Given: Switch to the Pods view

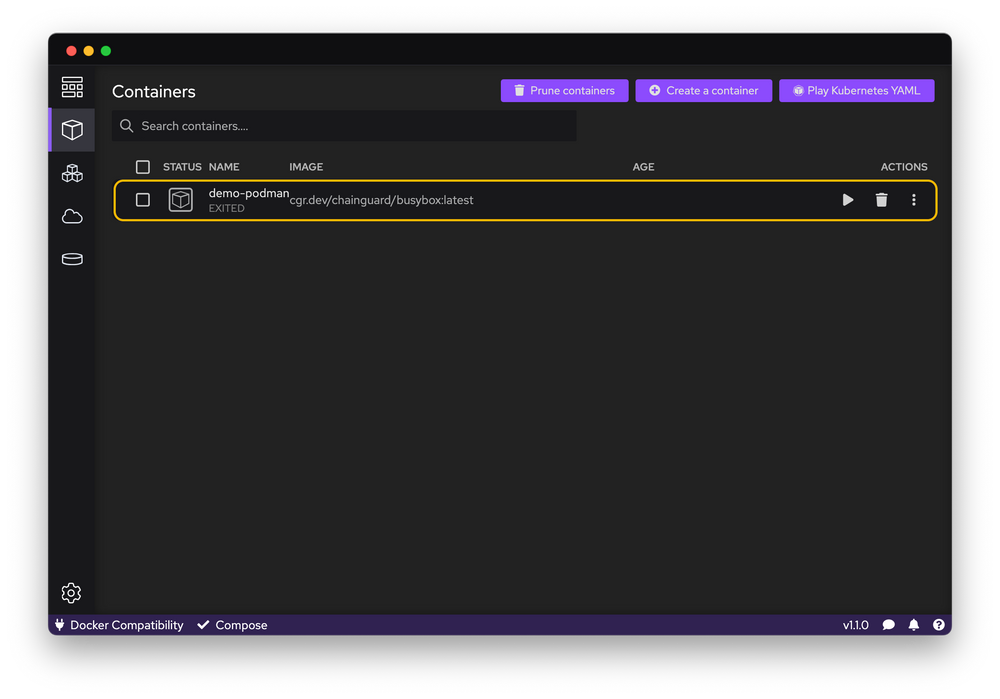Looking at the screenshot, I should pos(71,173).
